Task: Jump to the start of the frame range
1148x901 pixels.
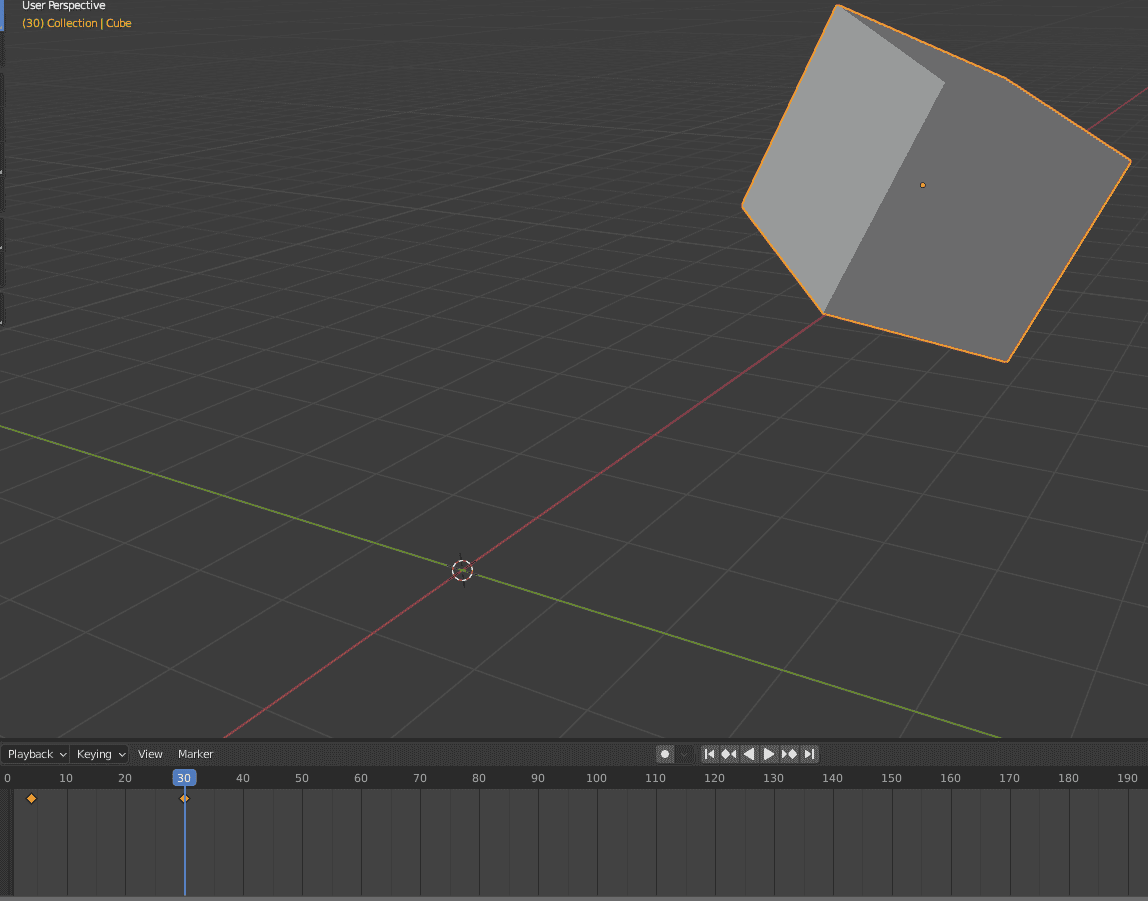Action: coord(710,754)
